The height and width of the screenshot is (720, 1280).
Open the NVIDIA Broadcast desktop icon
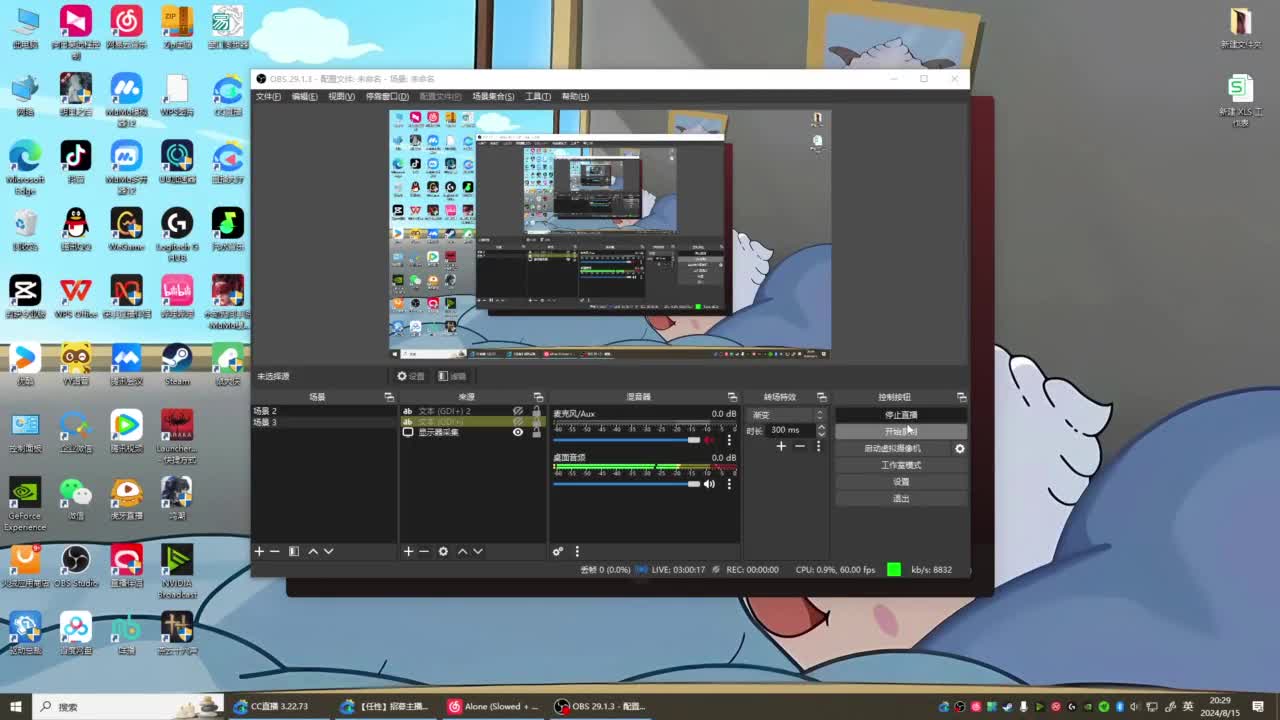pyautogui.click(x=177, y=572)
